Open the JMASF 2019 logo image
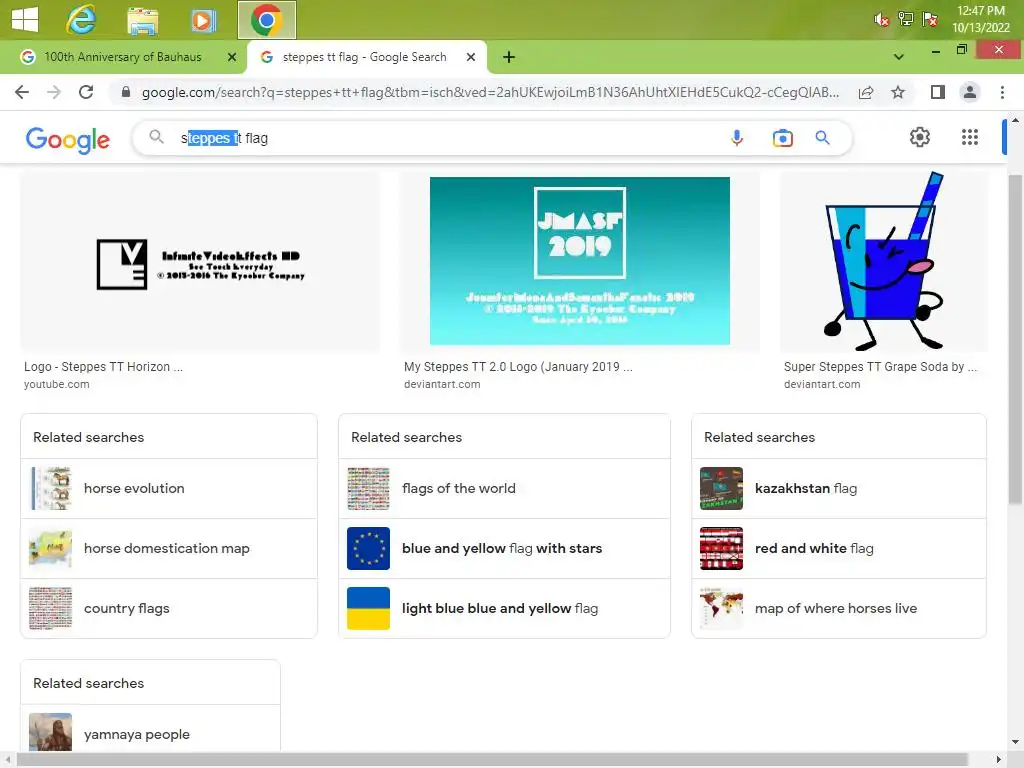Screen dimensions: 1024x768 pyautogui.click(x=579, y=261)
